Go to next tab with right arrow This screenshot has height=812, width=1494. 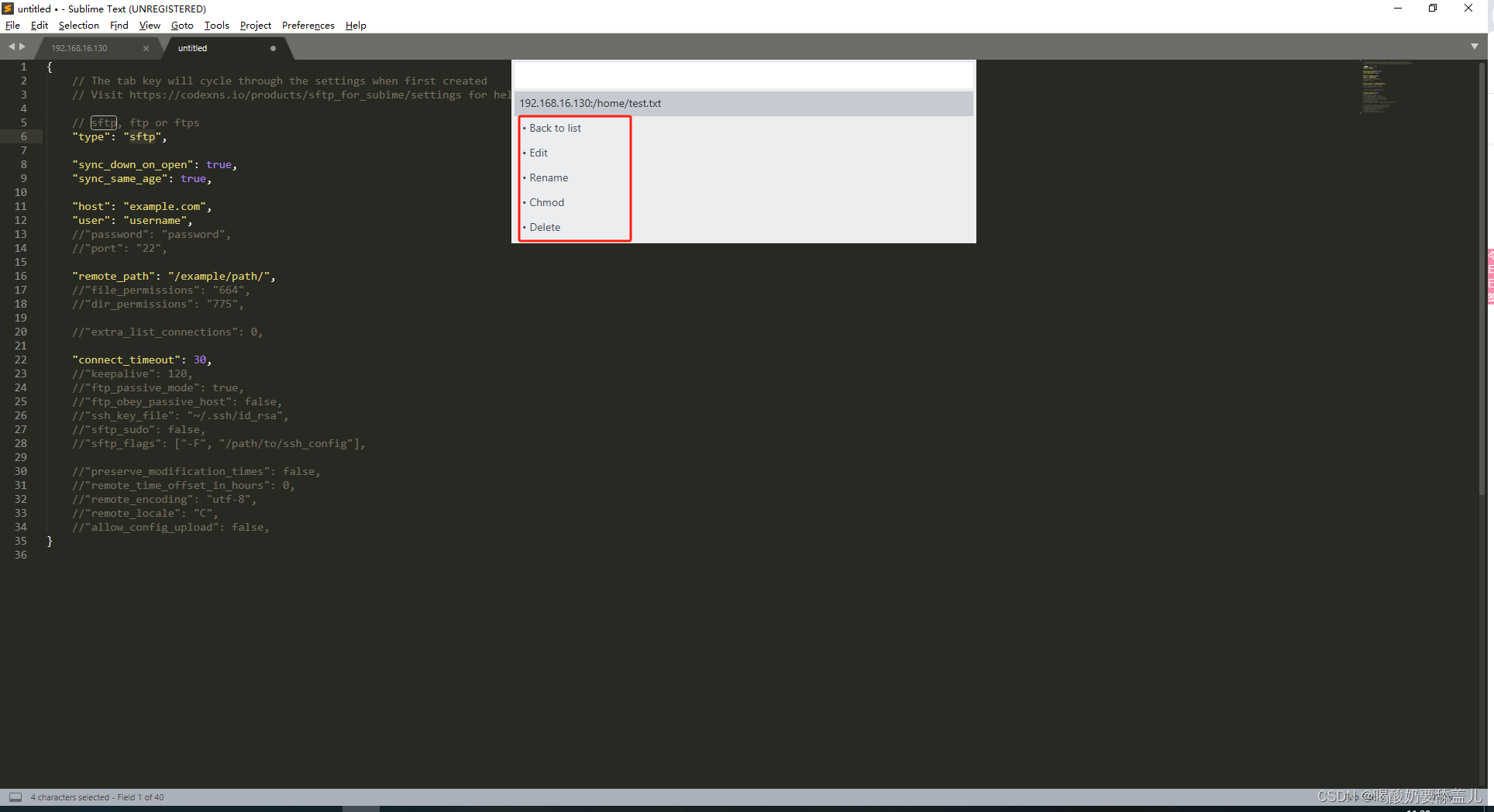[x=22, y=46]
